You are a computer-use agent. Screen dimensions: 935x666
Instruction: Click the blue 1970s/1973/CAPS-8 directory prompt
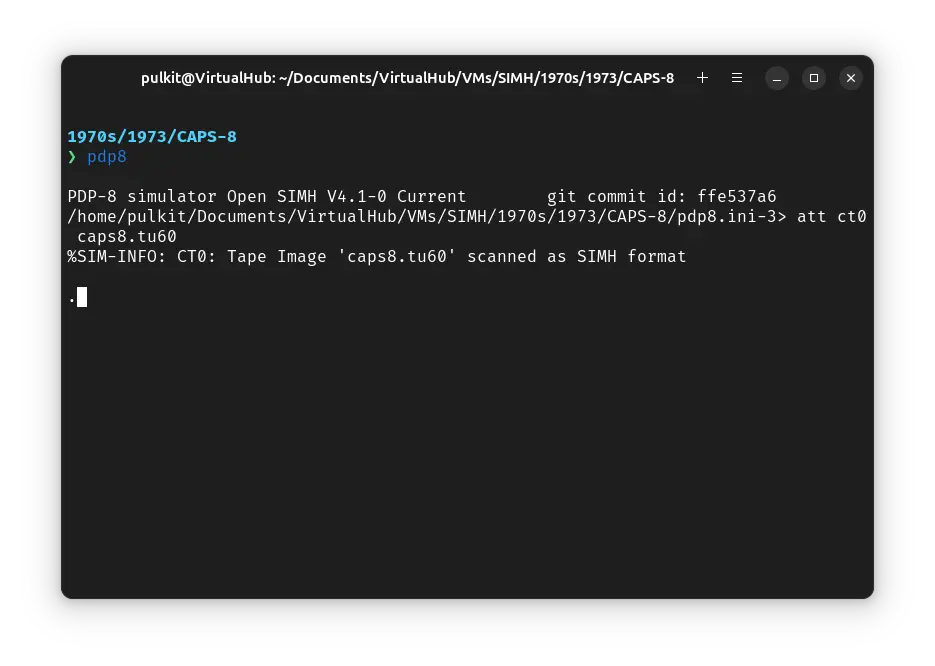click(x=152, y=136)
